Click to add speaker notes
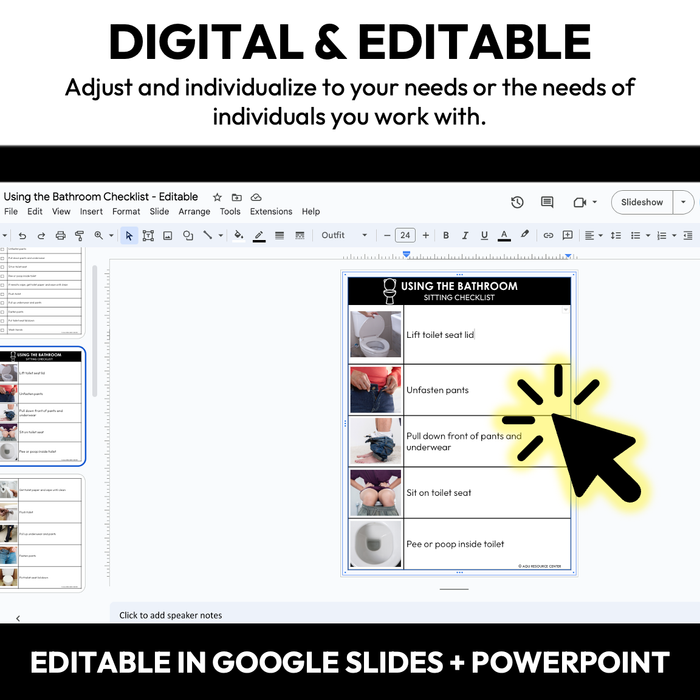 click(170, 615)
